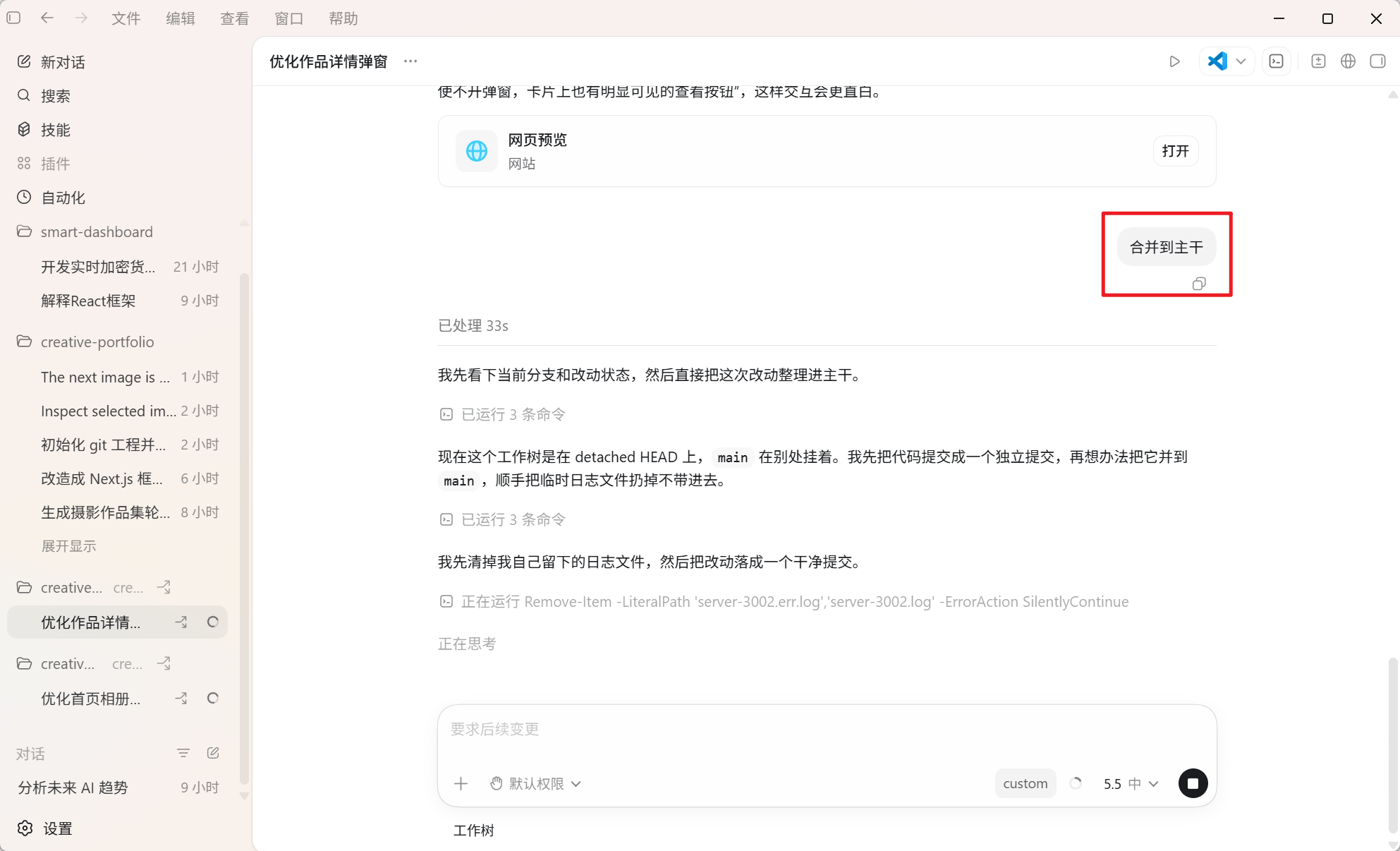1400x851 pixels.
Task: Open the 技能 section
Action: point(118,130)
